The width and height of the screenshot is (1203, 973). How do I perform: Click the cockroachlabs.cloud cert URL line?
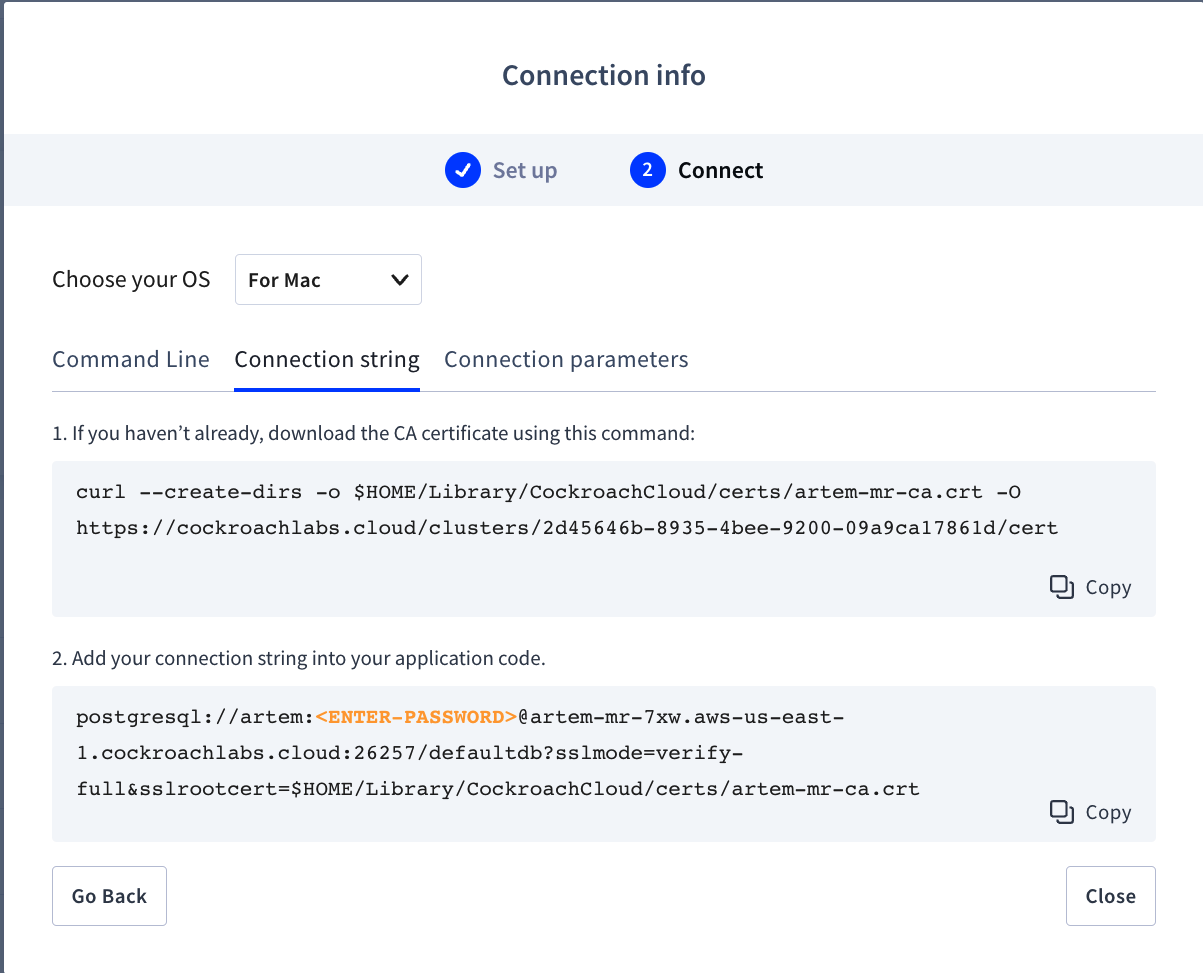click(x=566, y=528)
